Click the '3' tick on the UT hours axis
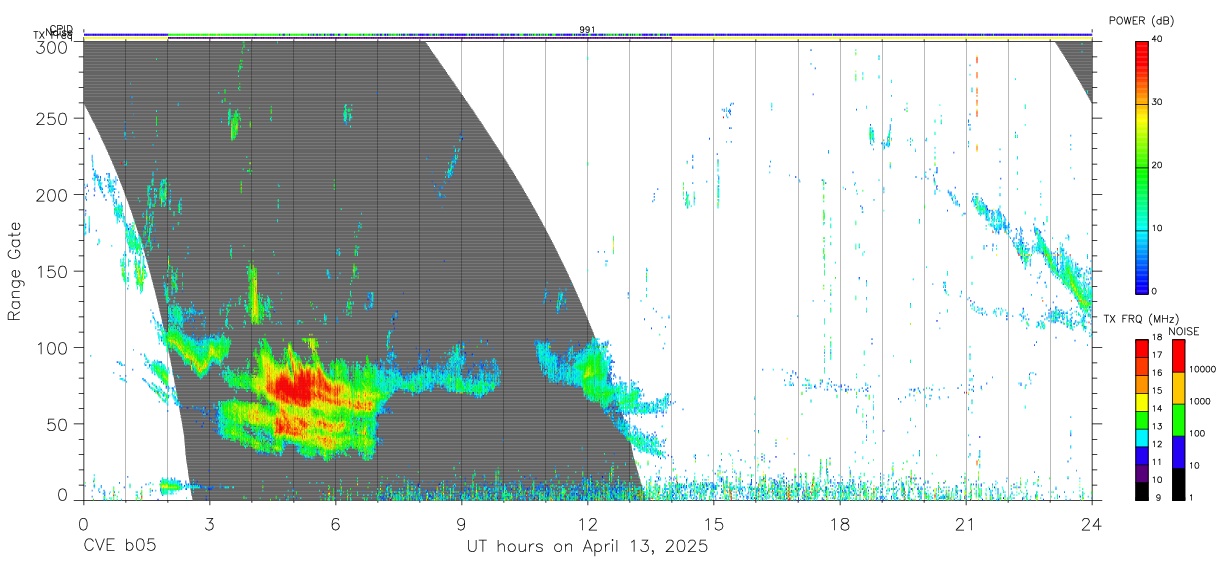This screenshot has width=1228, height=567. point(209,524)
